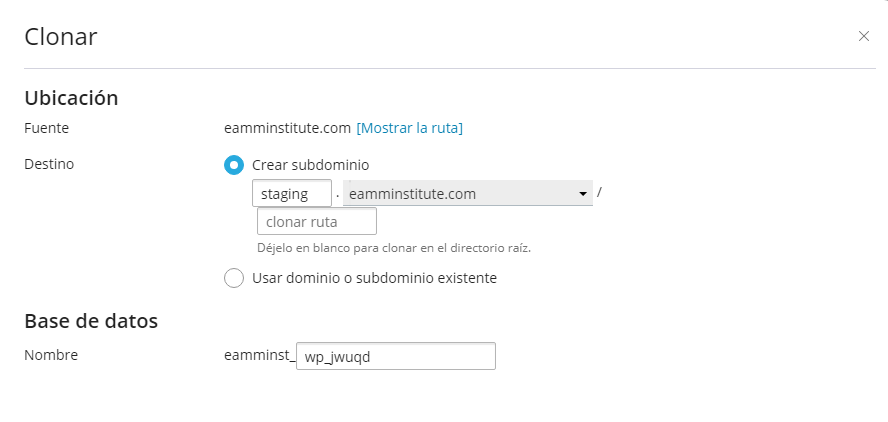
Task: Select Usar dominio o subdominio existente option
Action: (x=234, y=279)
